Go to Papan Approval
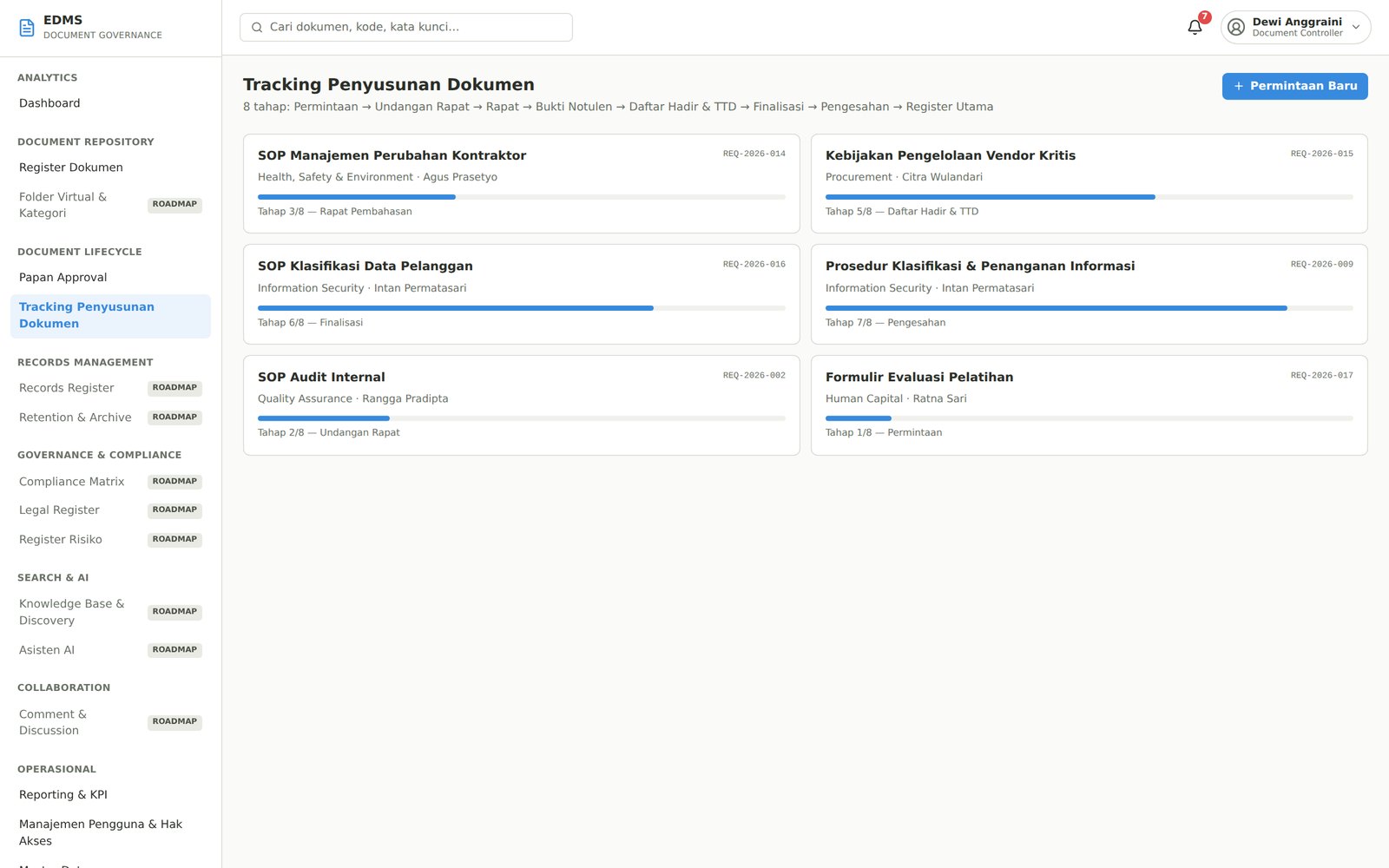The width and height of the screenshot is (1389, 868). click(110, 278)
